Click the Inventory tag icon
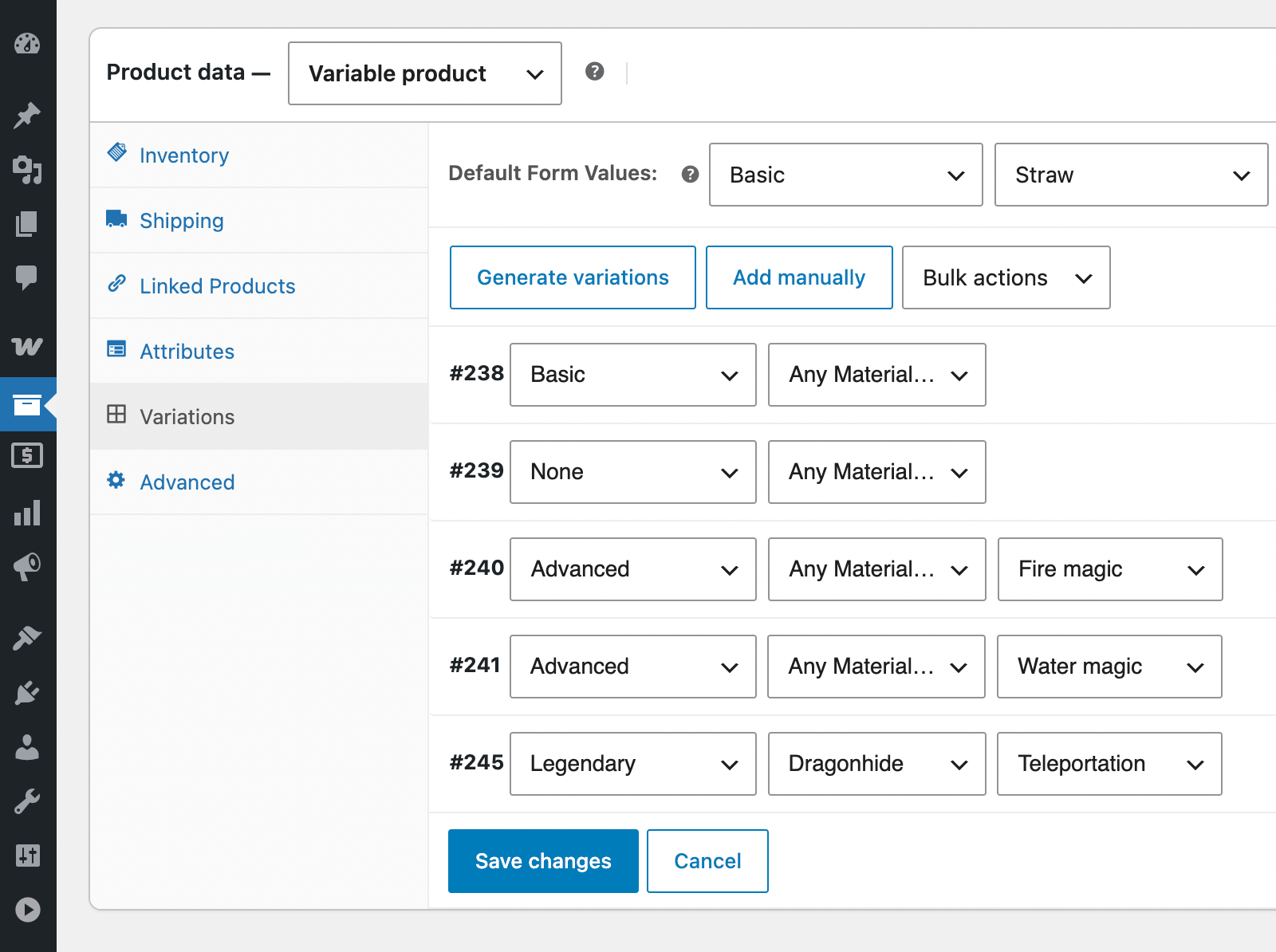The width and height of the screenshot is (1276, 952). coord(117,152)
